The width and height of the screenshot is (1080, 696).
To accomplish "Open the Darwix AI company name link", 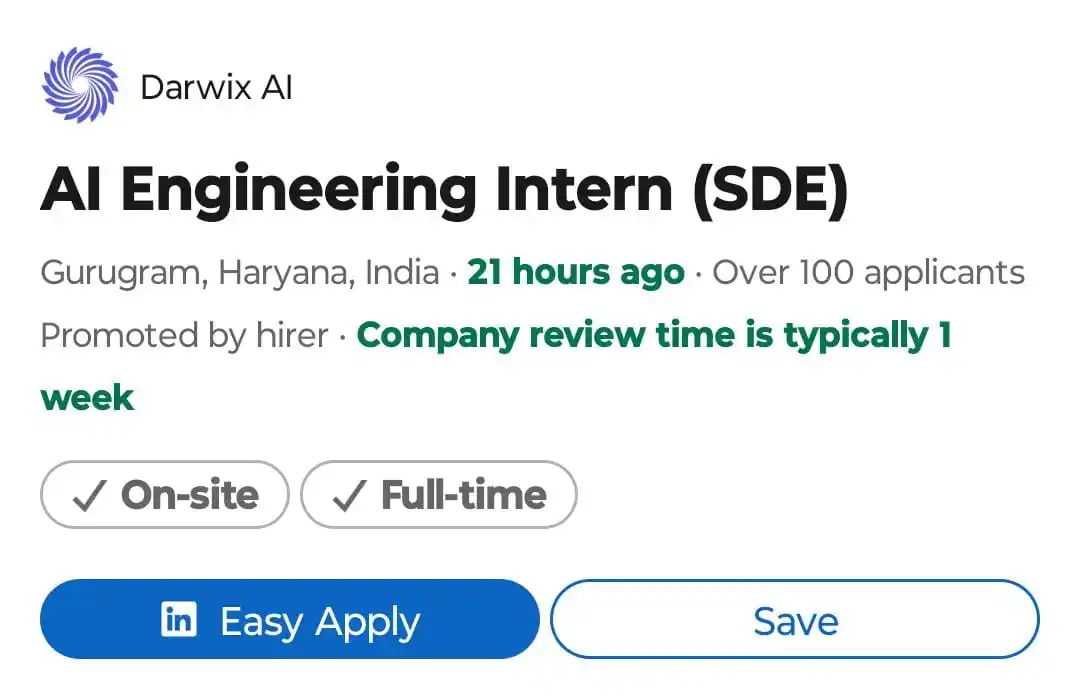I will point(216,88).
